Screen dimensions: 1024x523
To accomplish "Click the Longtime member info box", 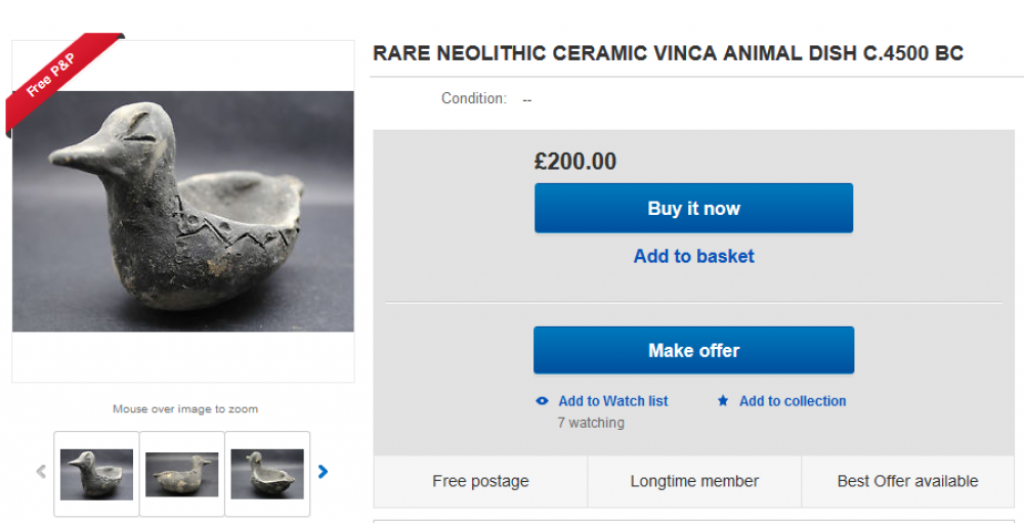I will coord(694,481).
